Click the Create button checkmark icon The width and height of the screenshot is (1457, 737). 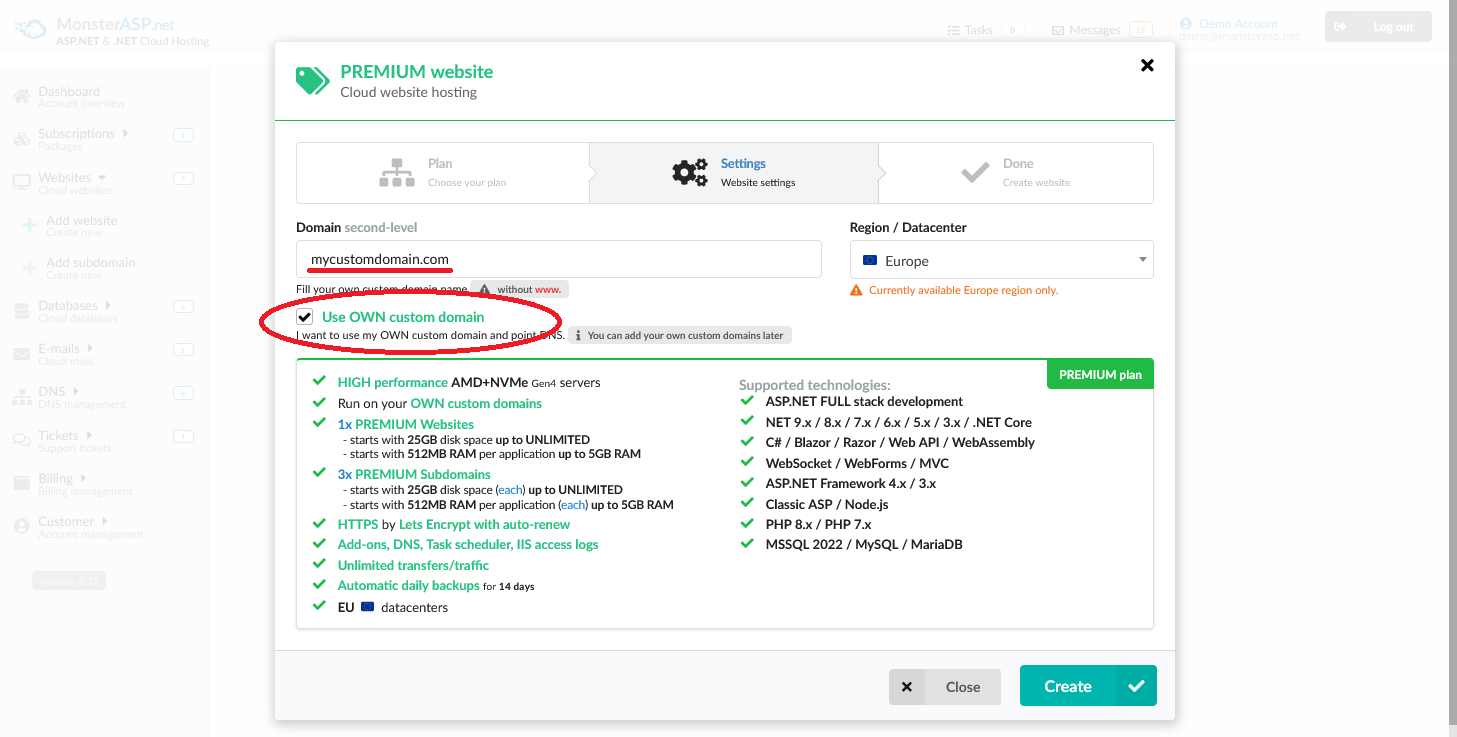click(1135, 686)
